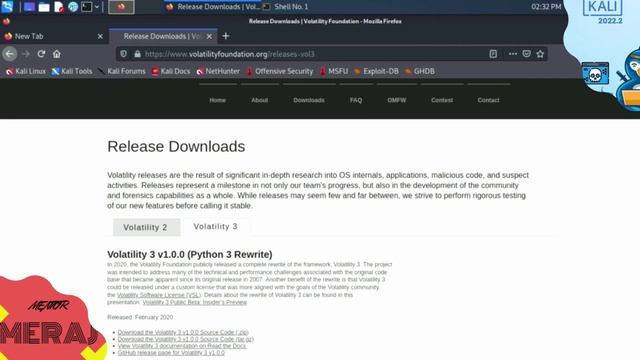Image resolution: width=640 pixels, height=360 pixels.
Task: Expand the terminal launcher dropdown arrow
Action: 97,7
